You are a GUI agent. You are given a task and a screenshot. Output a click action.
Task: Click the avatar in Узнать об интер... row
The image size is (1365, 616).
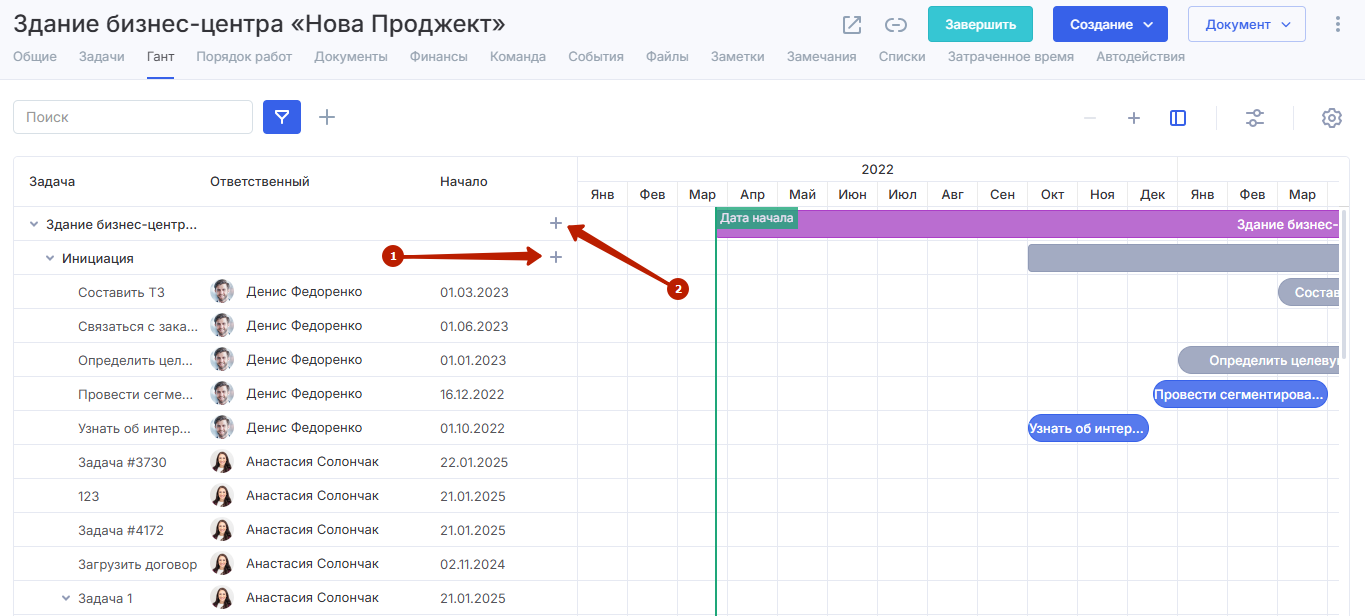222,427
